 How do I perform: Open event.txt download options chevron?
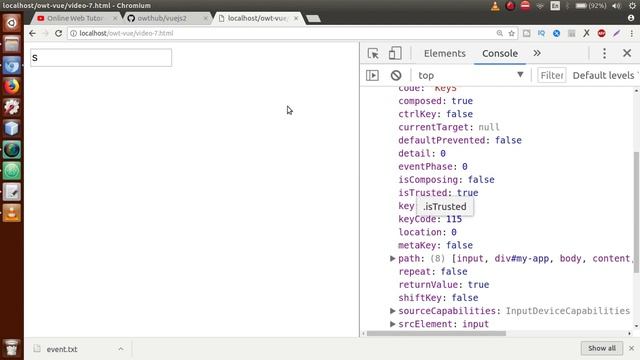tap(121, 349)
